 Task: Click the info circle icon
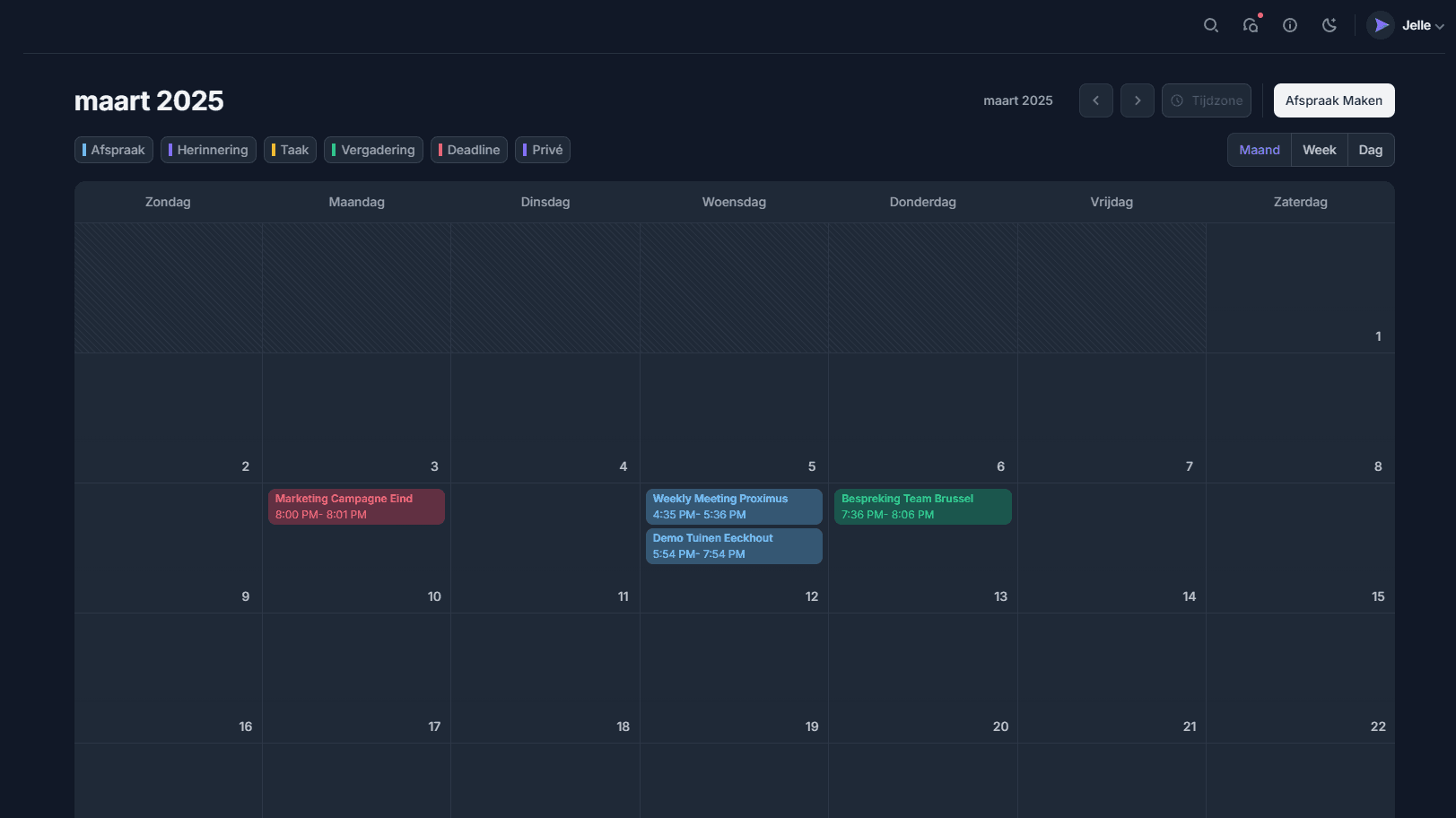(1290, 25)
